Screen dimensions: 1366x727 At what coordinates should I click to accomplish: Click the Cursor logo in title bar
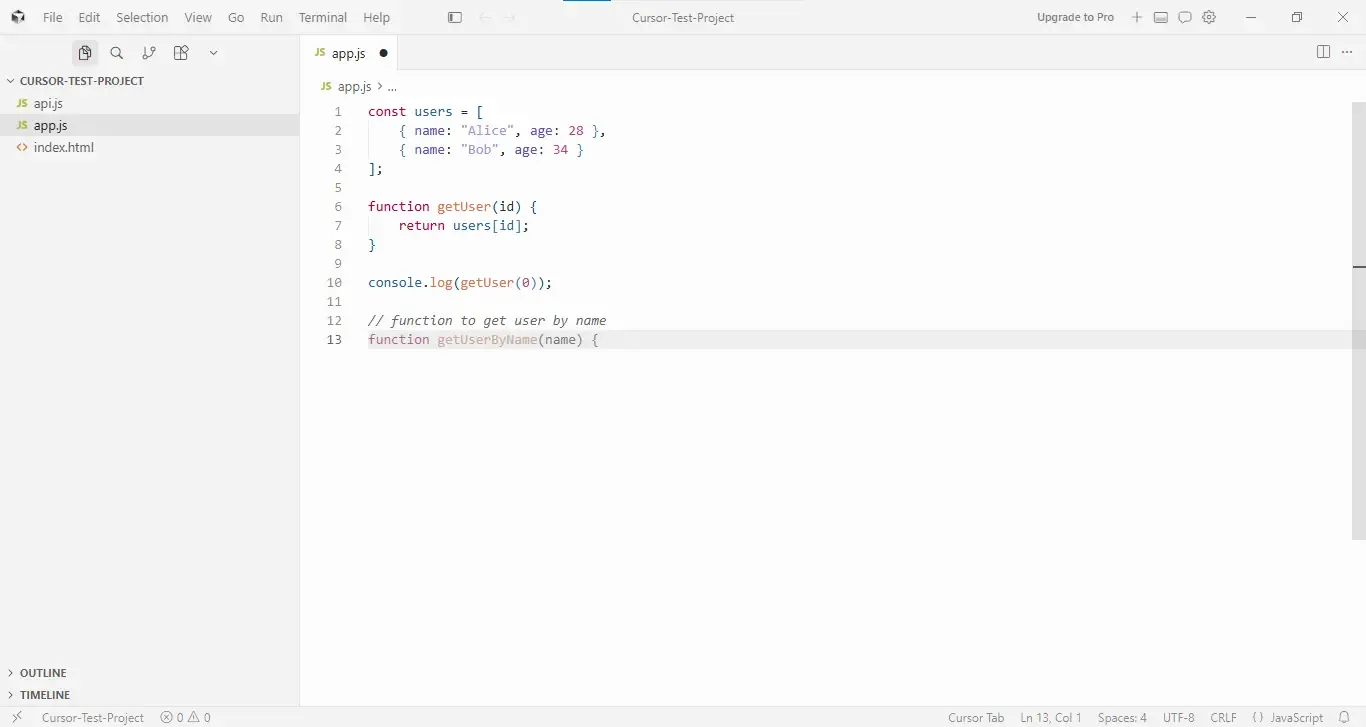18,17
